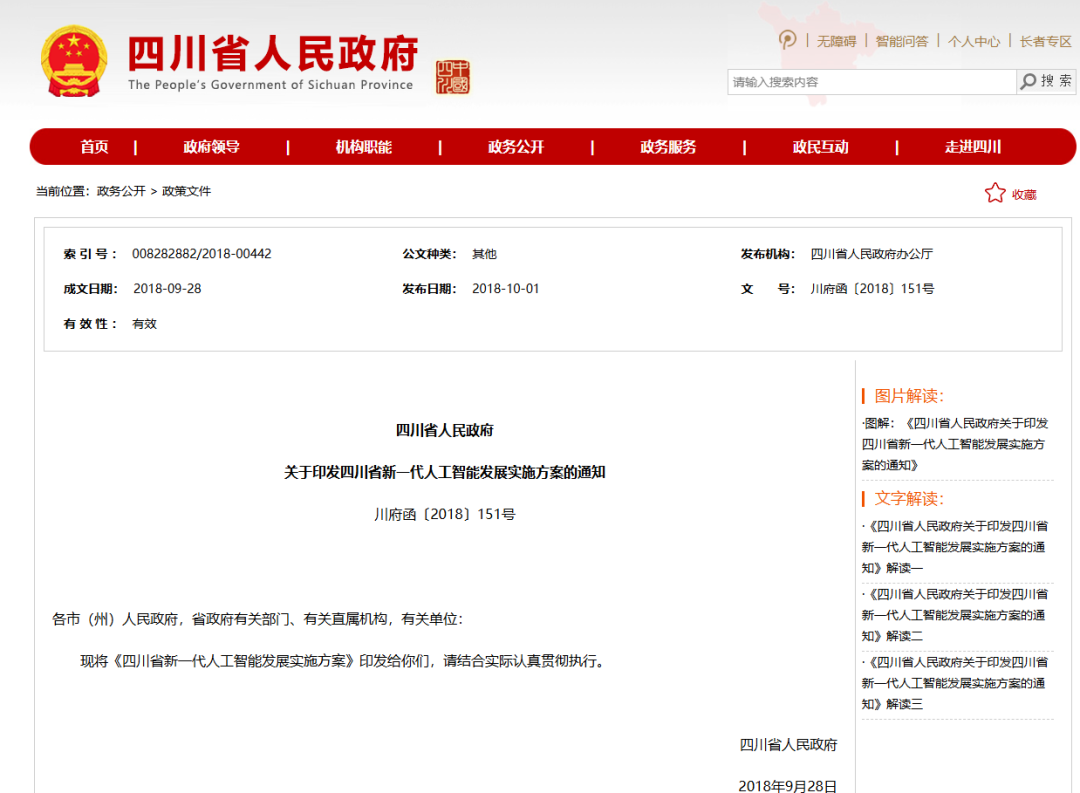
Task: Open the 智能问答 link
Action: 901,41
